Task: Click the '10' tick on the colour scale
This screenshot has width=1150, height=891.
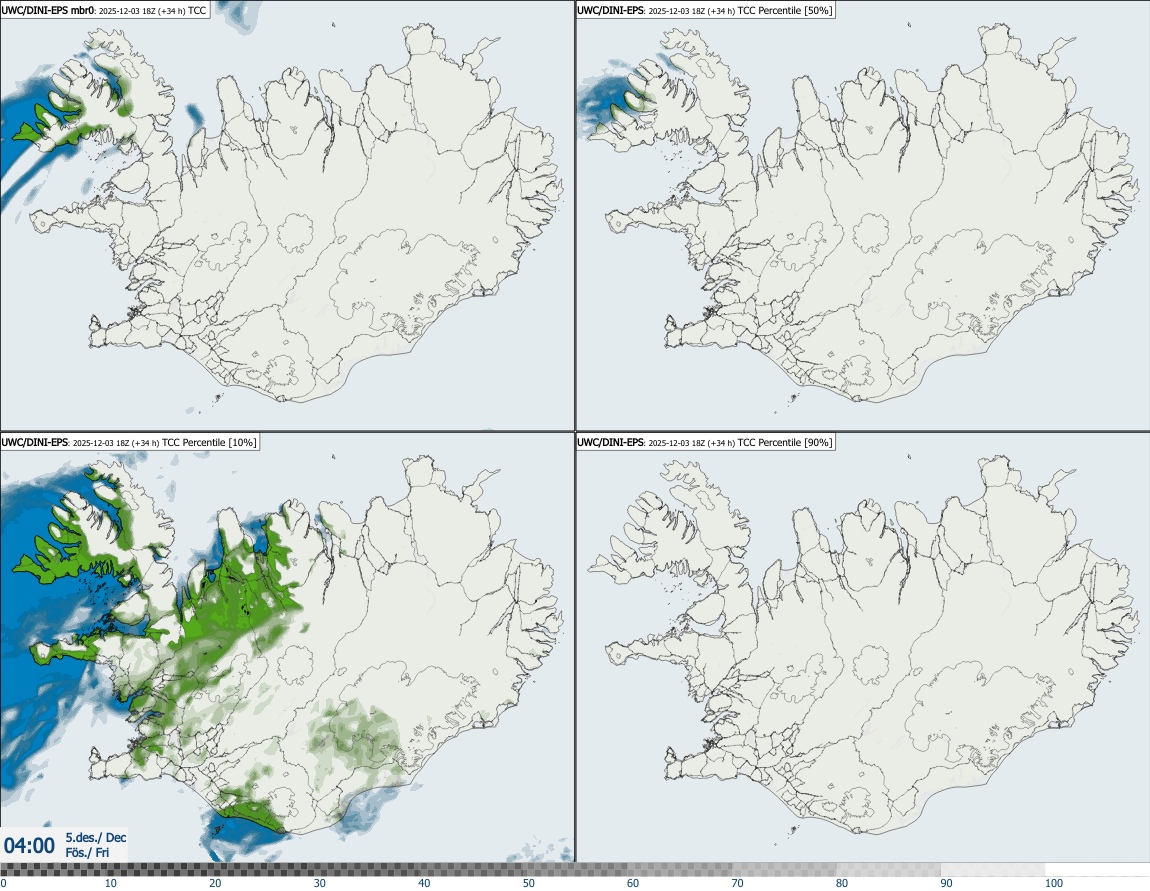Action: tap(110, 883)
